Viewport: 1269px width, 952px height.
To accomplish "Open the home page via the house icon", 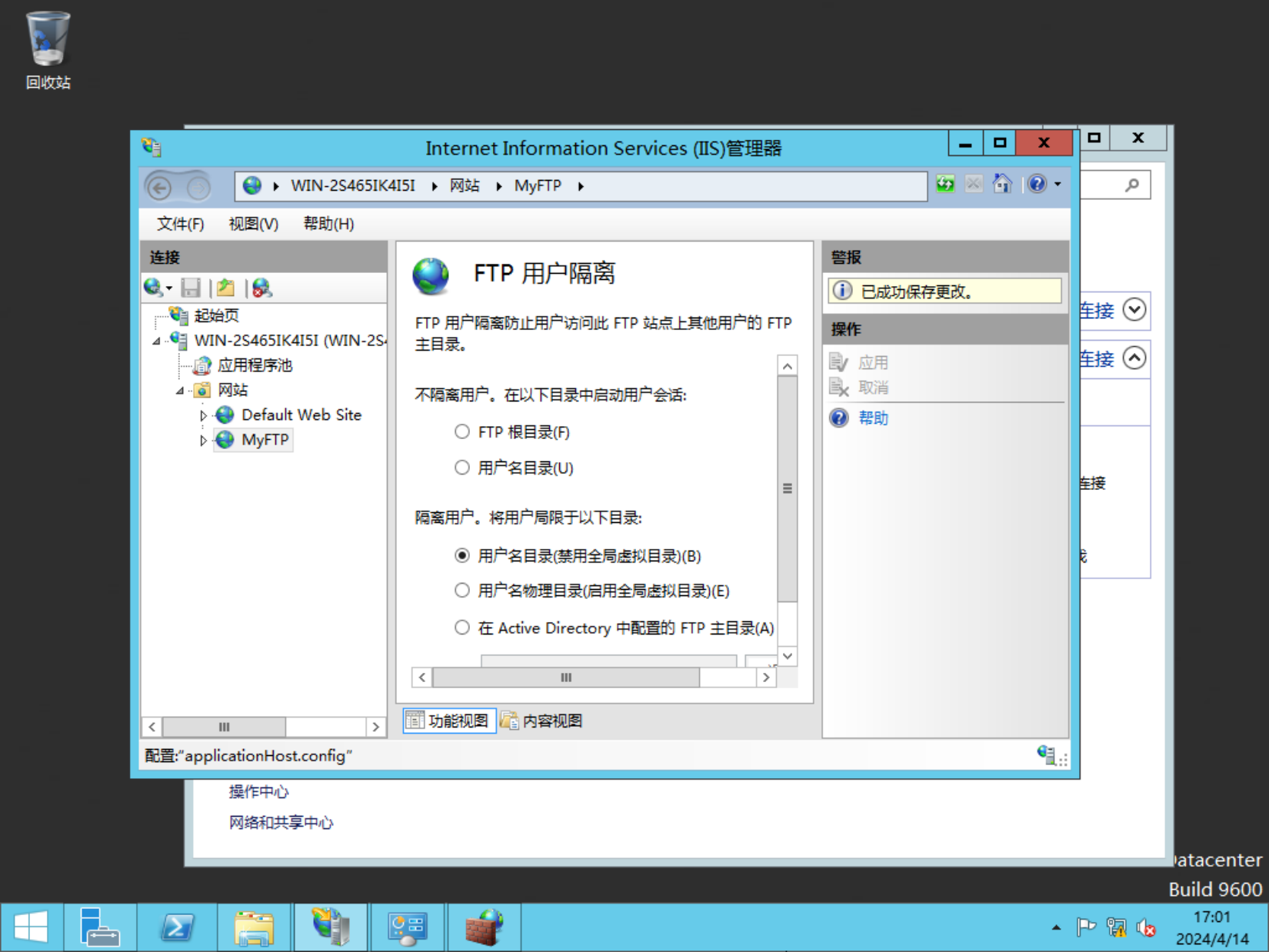I will coord(1001,184).
